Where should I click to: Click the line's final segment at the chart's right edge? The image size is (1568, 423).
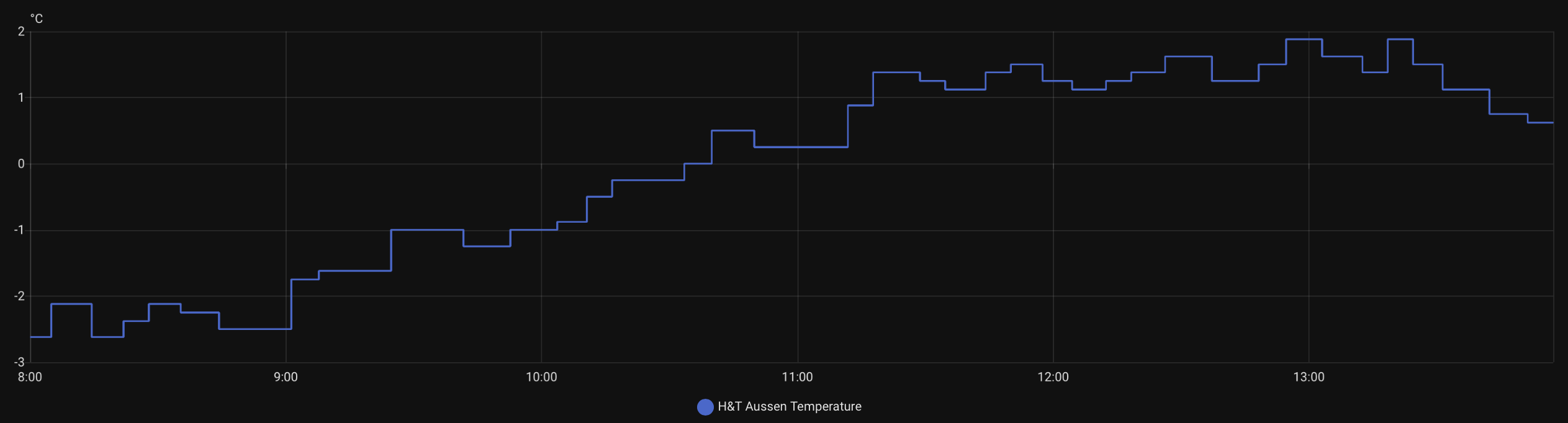[x=1541, y=123]
